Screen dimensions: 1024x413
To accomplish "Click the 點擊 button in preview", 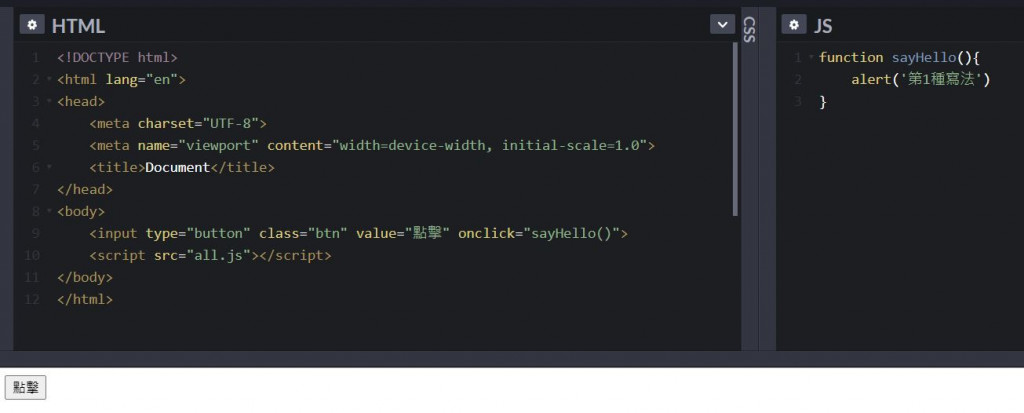I will (x=25, y=388).
